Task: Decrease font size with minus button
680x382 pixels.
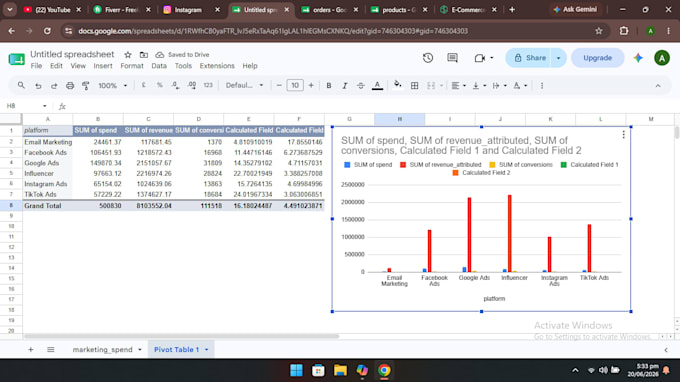Action: point(279,85)
